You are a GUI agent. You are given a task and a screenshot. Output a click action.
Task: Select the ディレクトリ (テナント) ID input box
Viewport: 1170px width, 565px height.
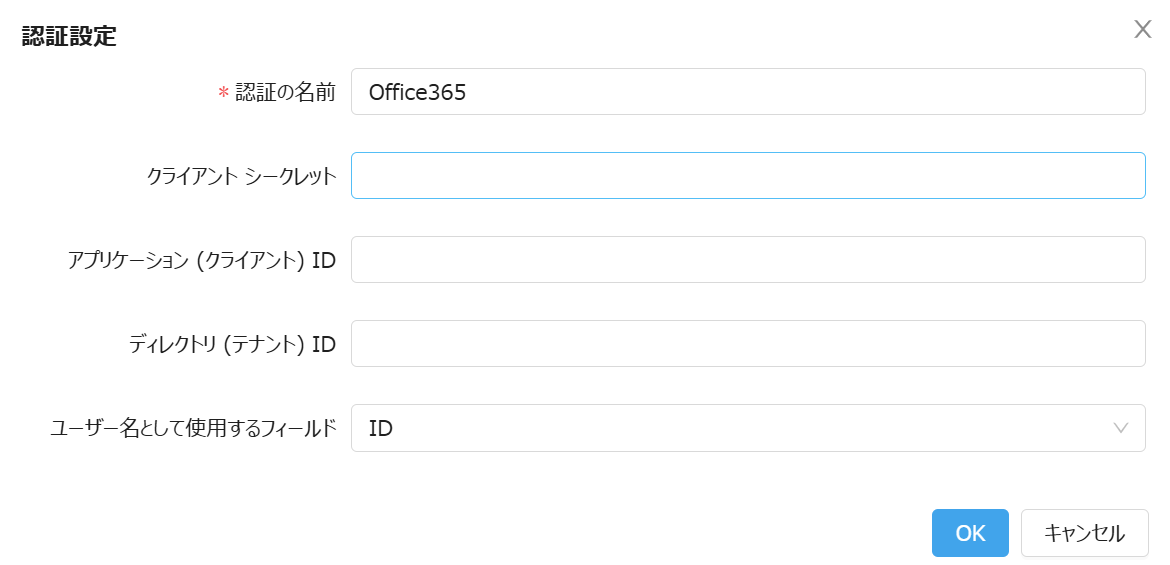[x=747, y=344]
